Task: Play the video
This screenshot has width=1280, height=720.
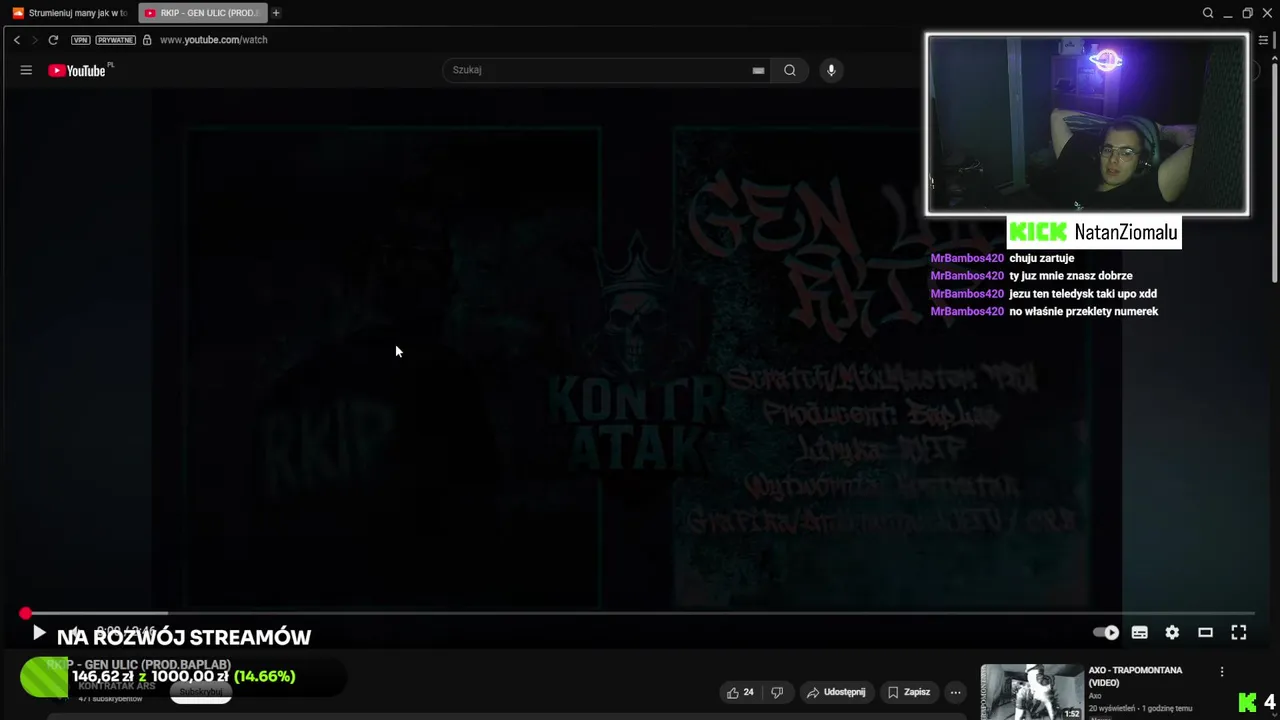Action: point(38,633)
